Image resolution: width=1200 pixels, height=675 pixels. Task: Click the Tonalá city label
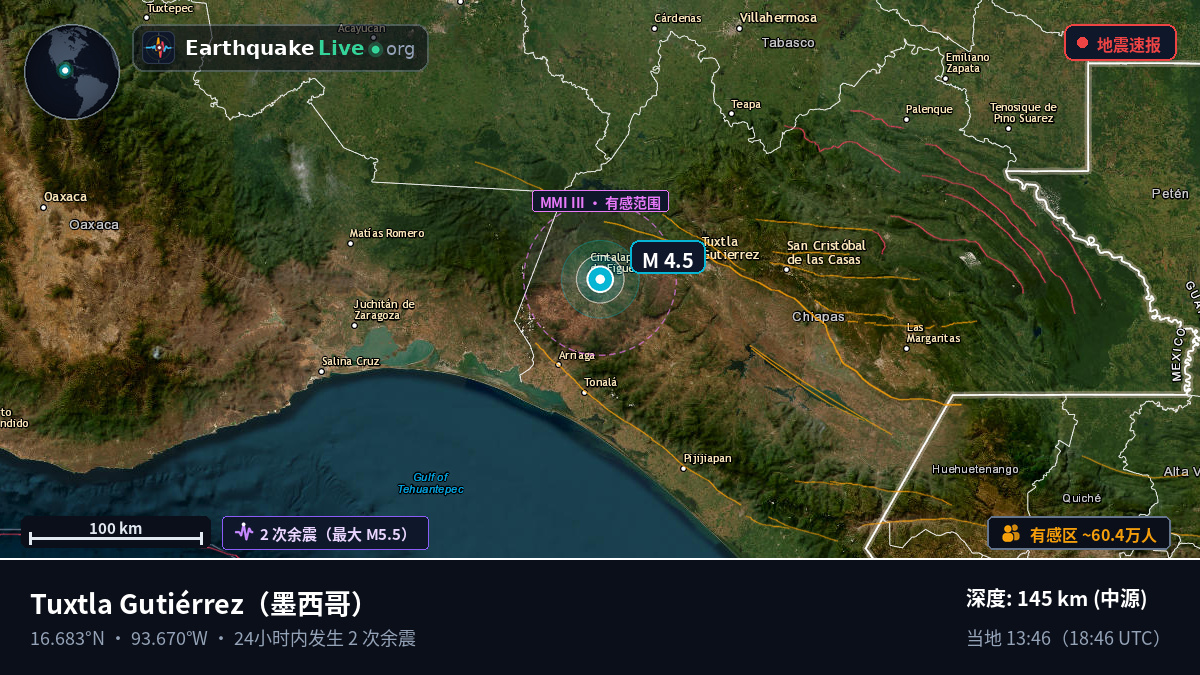pos(601,382)
